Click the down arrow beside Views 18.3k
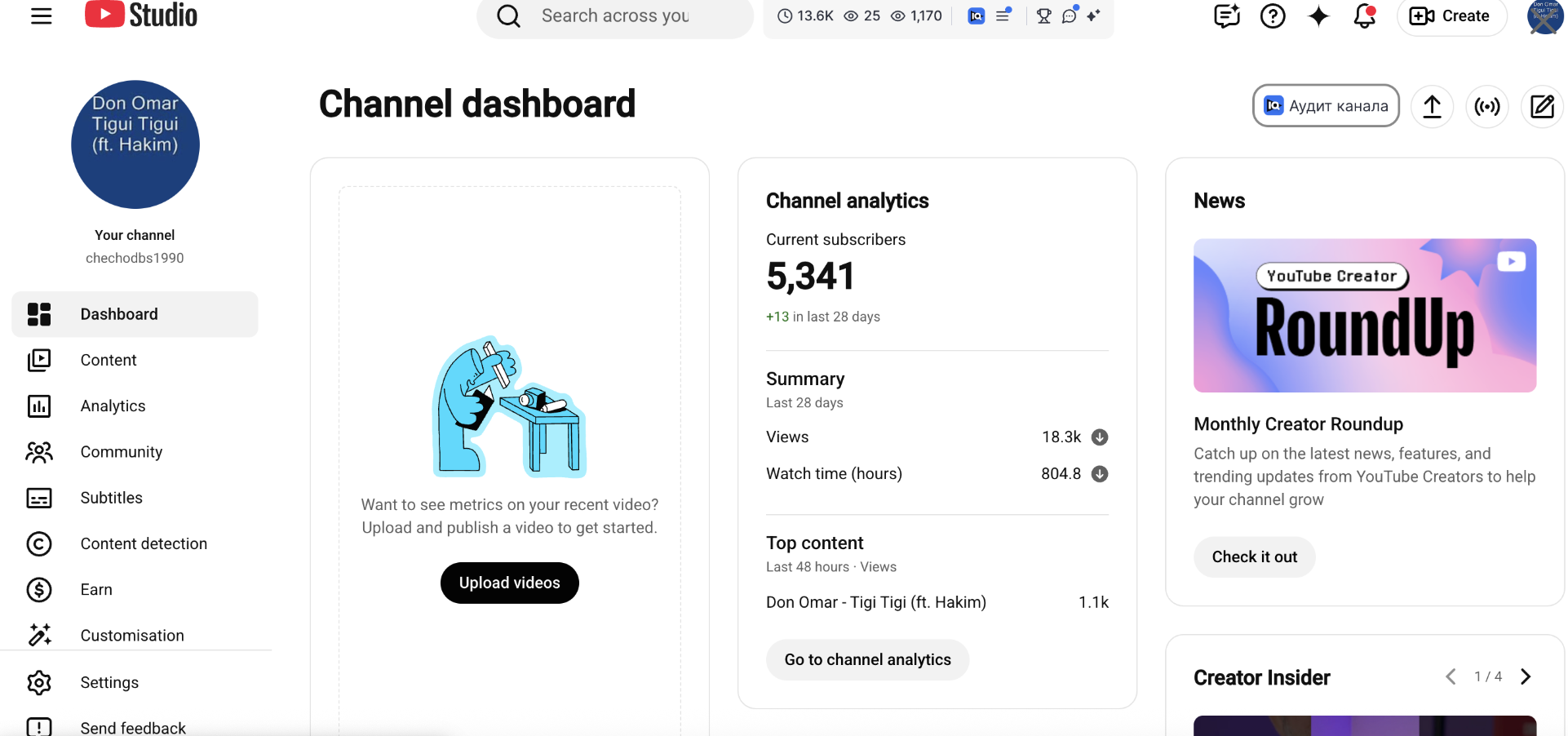The height and width of the screenshot is (736, 1568). pos(1100,437)
